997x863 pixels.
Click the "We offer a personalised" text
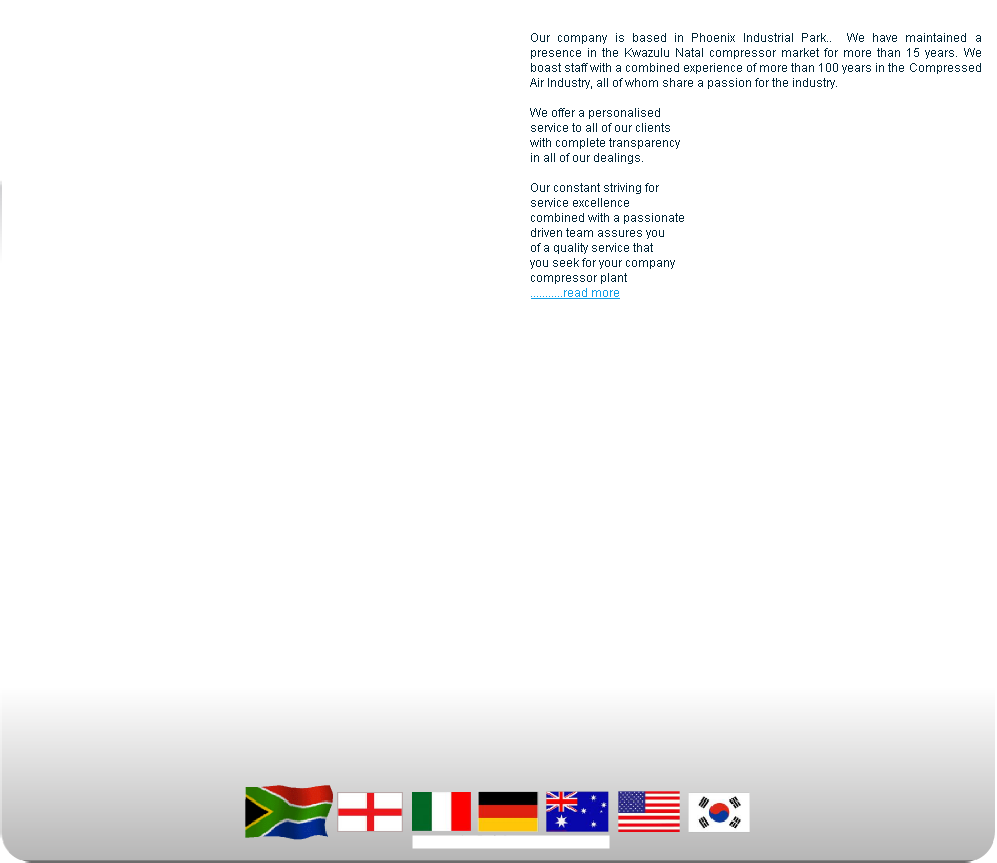coord(595,113)
